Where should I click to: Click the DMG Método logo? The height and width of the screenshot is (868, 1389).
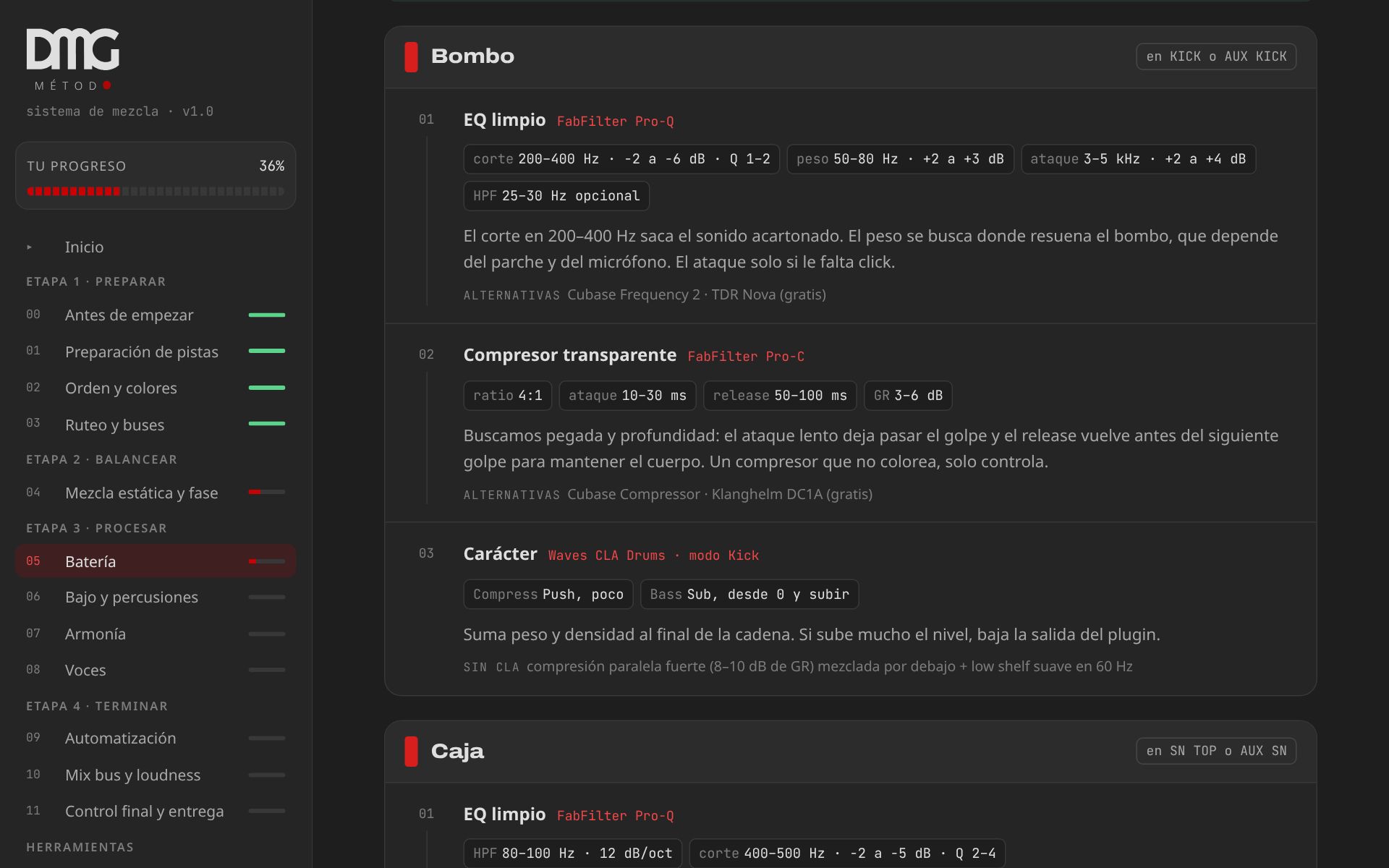(73, 59)
